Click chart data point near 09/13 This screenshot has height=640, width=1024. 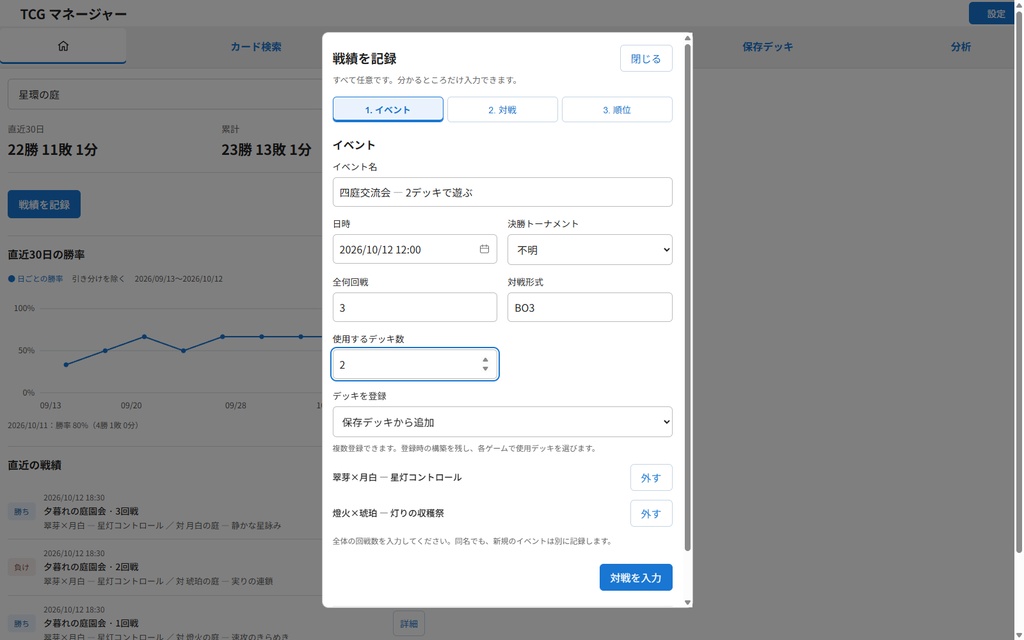66,364
